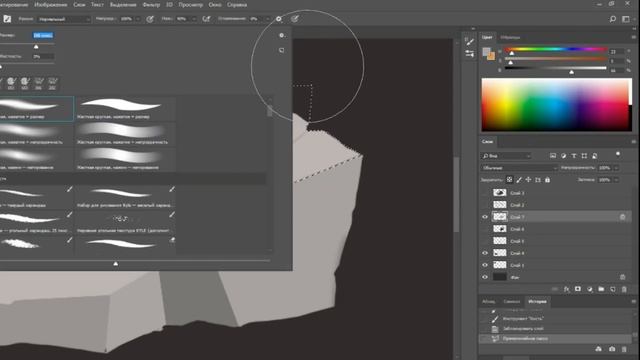
Task: Open the Фильтр menu
Action: [x=151, y=5]
